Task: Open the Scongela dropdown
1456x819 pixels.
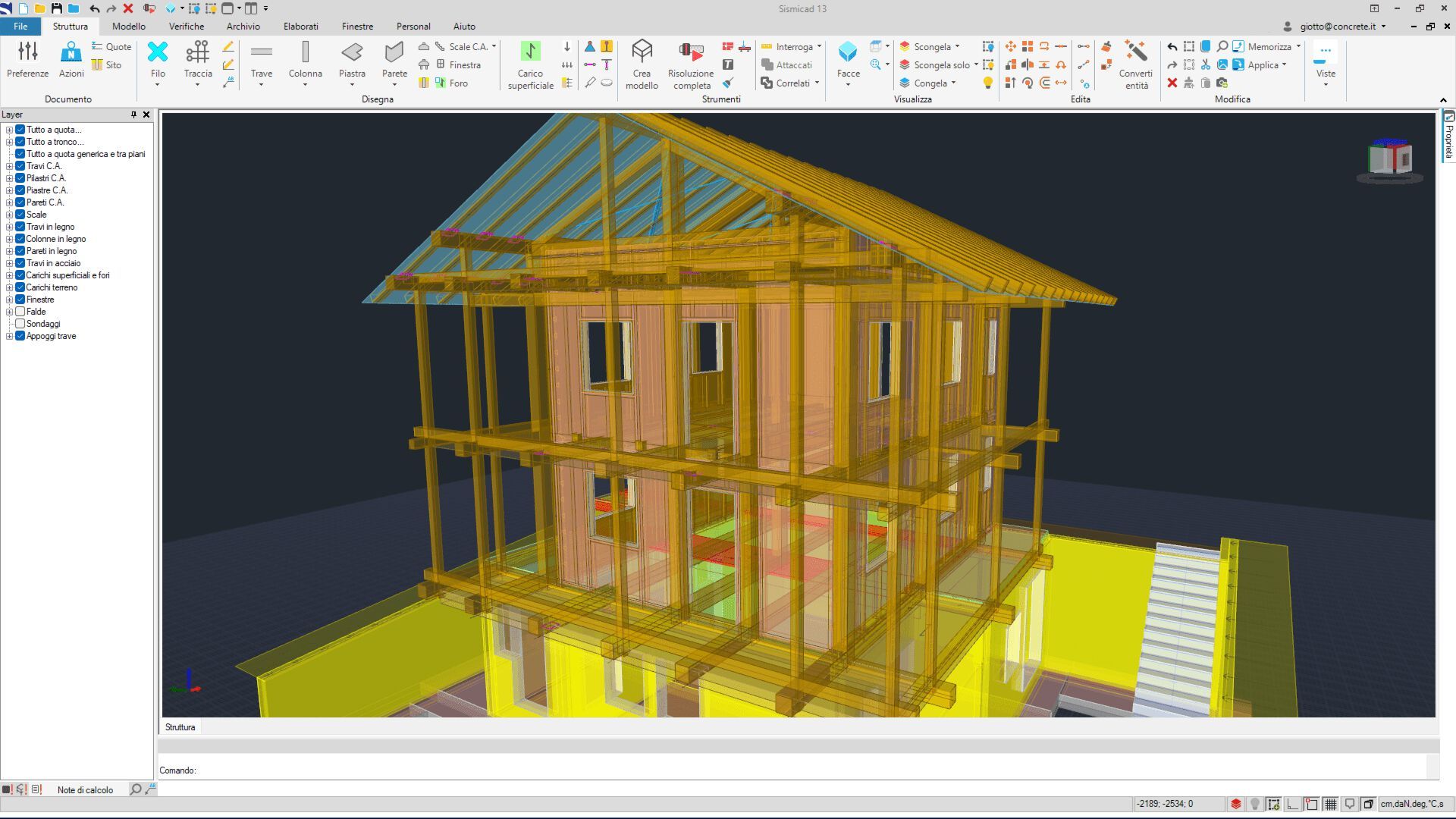Action: click(x=957, y=47)
